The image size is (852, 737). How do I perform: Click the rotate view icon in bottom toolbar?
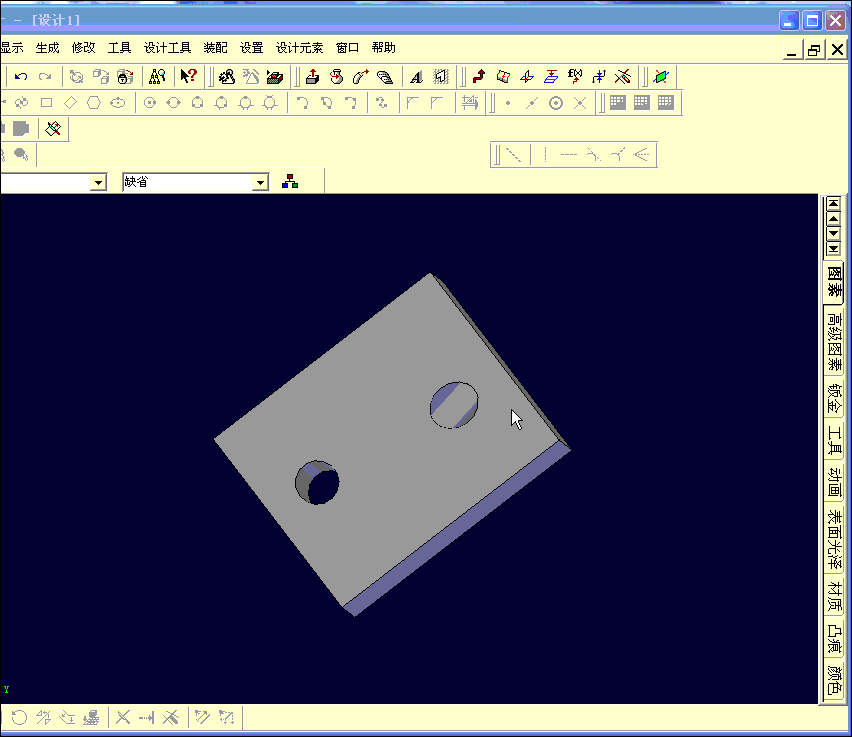(20, 718)
